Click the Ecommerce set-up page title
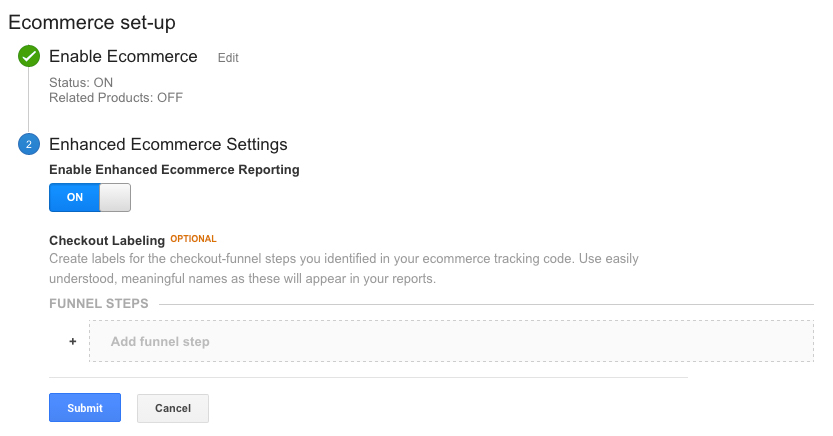Viewport: 833px width, 436px height. coord(99,21)
